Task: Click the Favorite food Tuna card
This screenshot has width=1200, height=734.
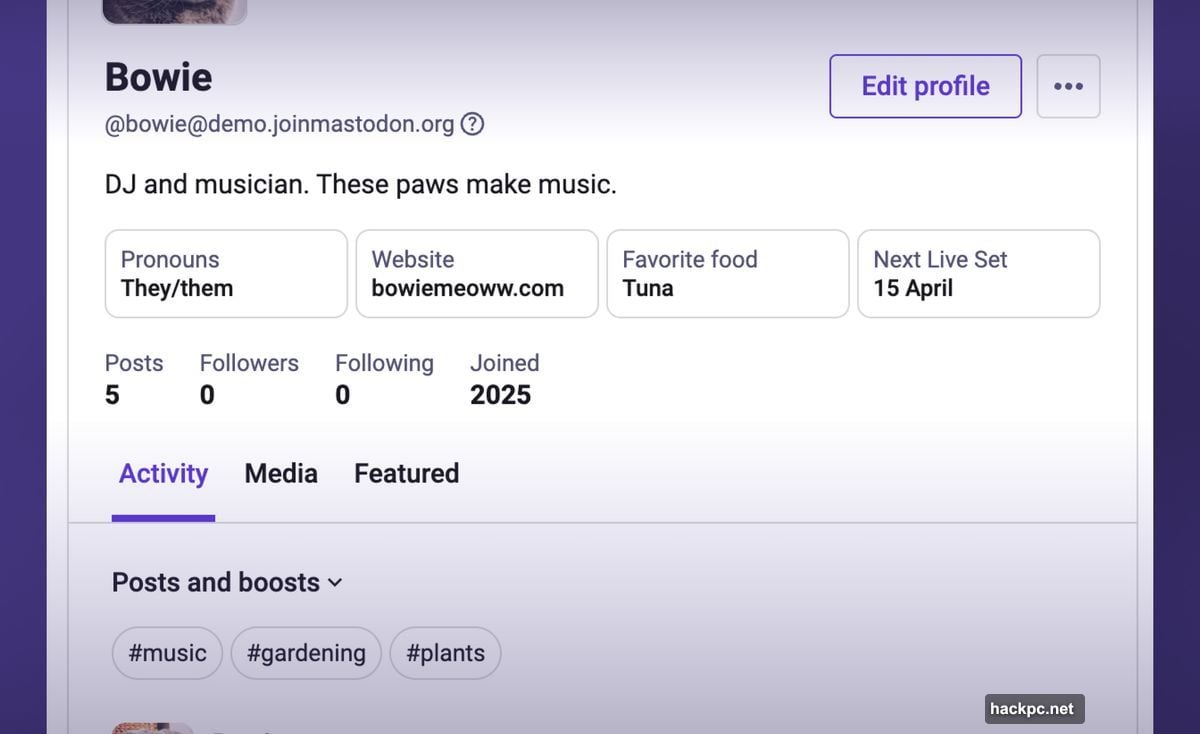Action: coord(728,274)
